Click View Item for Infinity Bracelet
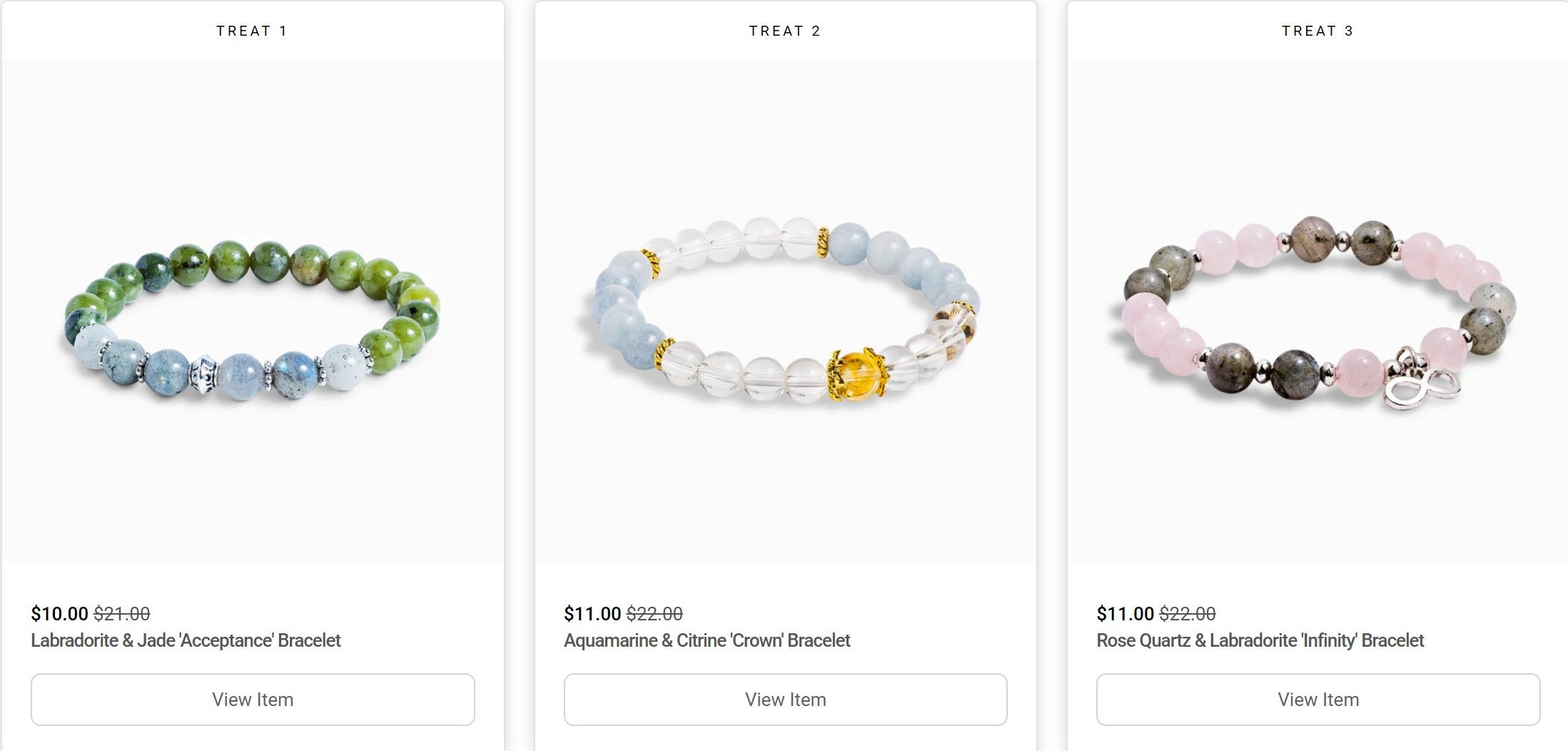 pos(1318,700)
